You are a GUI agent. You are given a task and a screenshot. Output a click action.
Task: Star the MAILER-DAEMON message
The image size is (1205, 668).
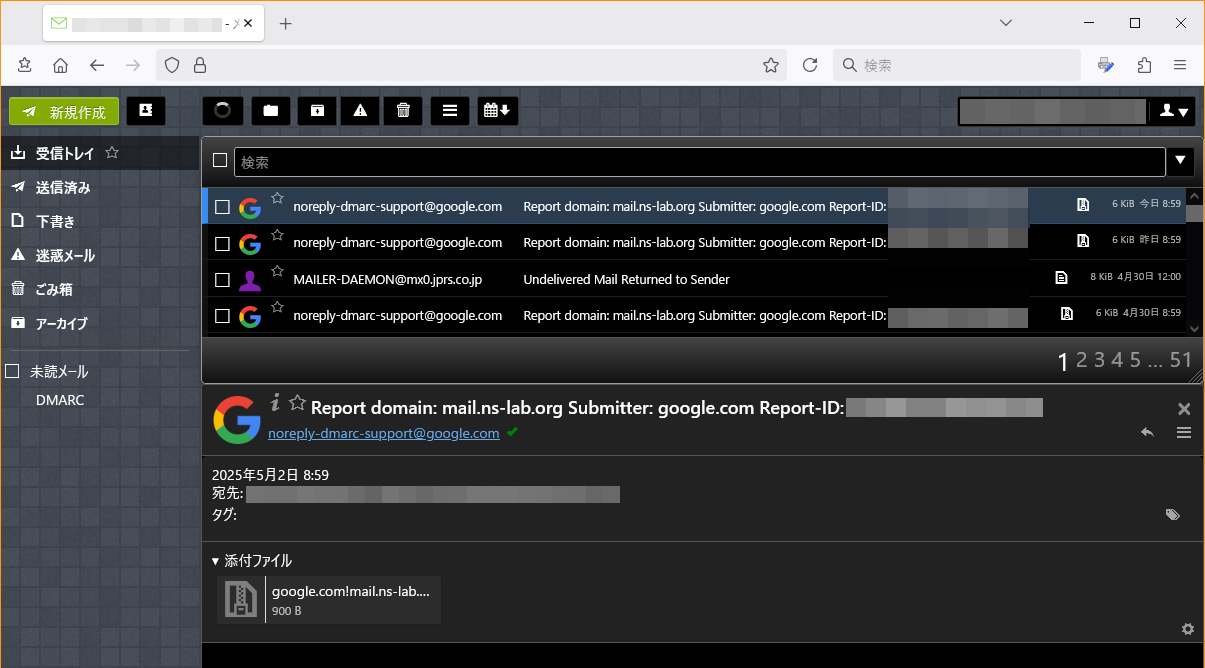(x=277, y=271)
